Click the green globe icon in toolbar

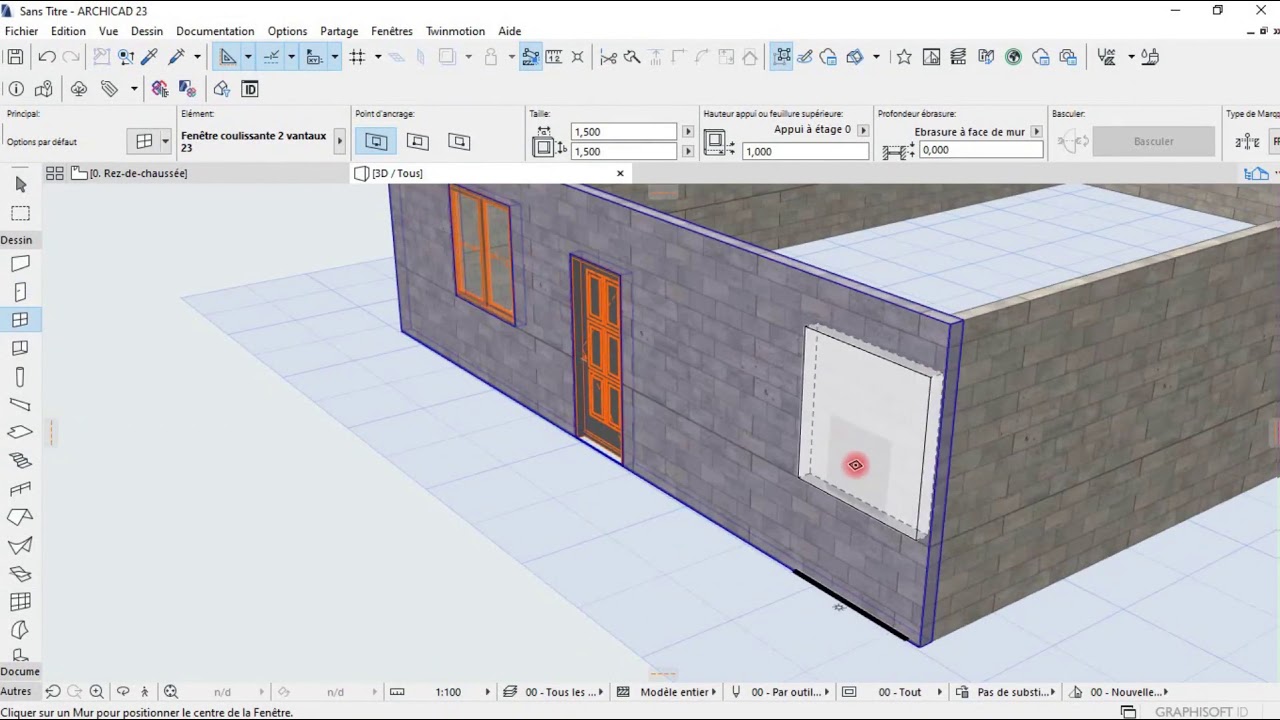1013,57
